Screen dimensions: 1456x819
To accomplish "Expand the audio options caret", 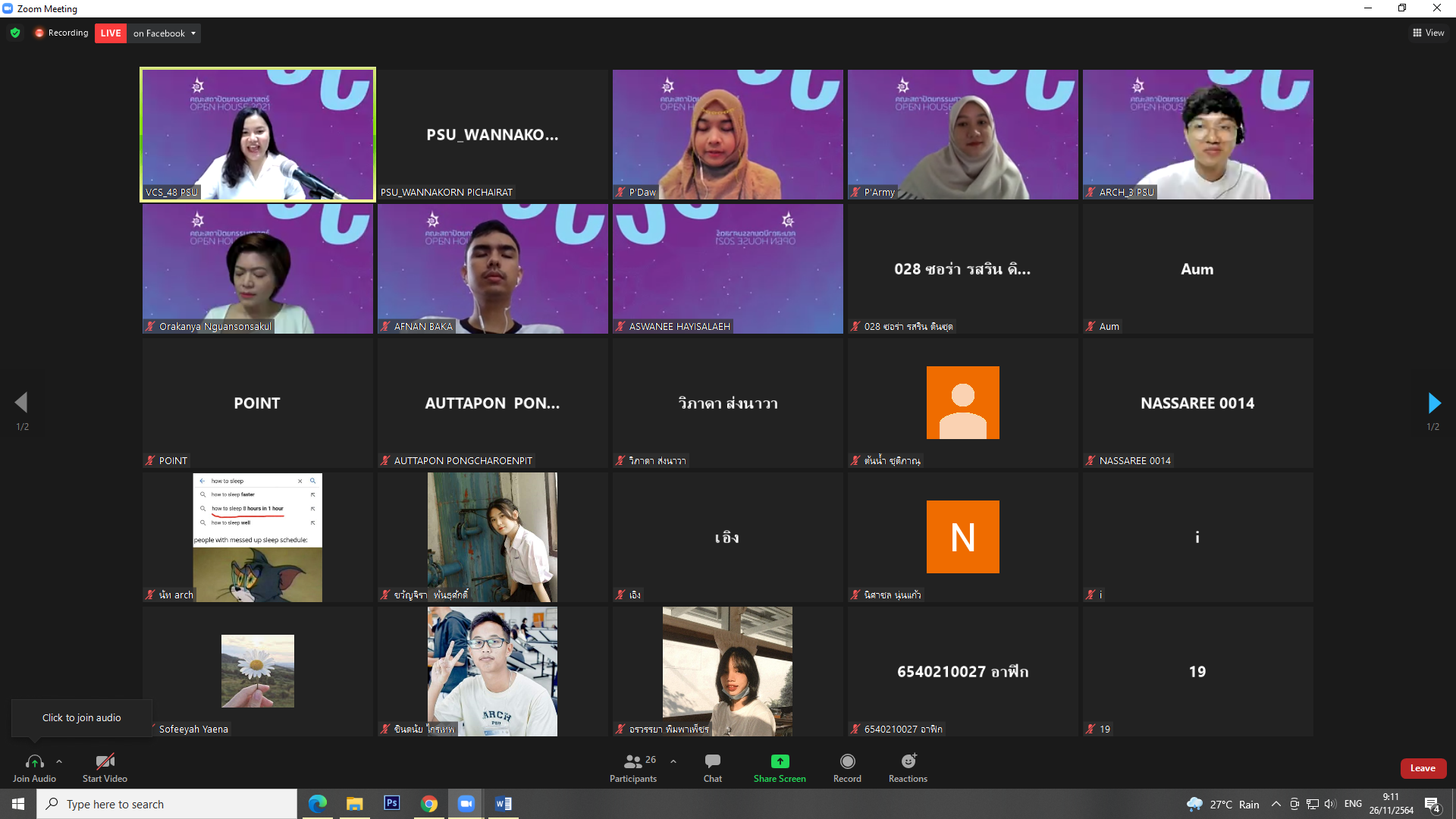I will (x=59, y=761).
